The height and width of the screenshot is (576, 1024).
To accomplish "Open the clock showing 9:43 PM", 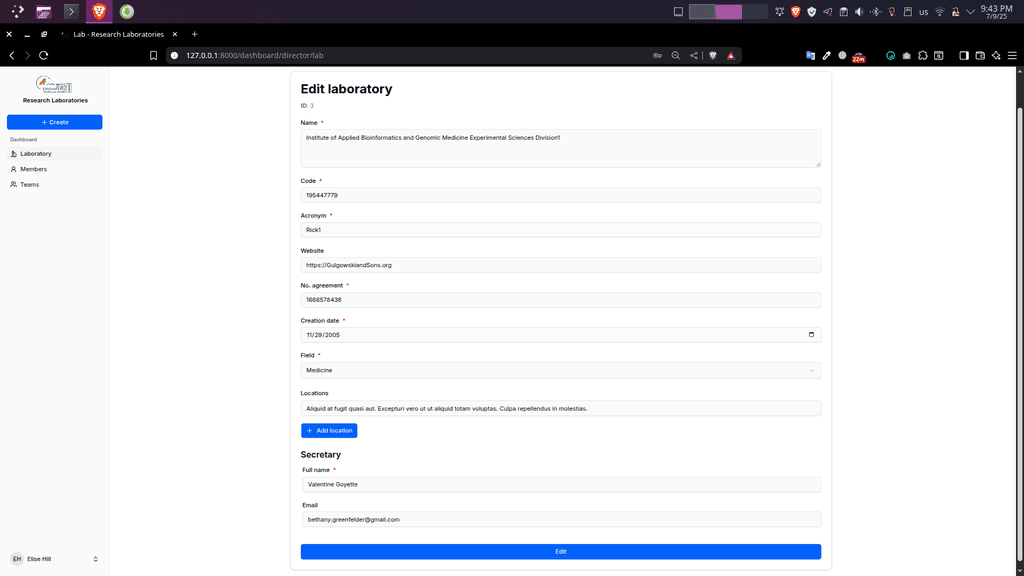I will [x=997, y=12].
